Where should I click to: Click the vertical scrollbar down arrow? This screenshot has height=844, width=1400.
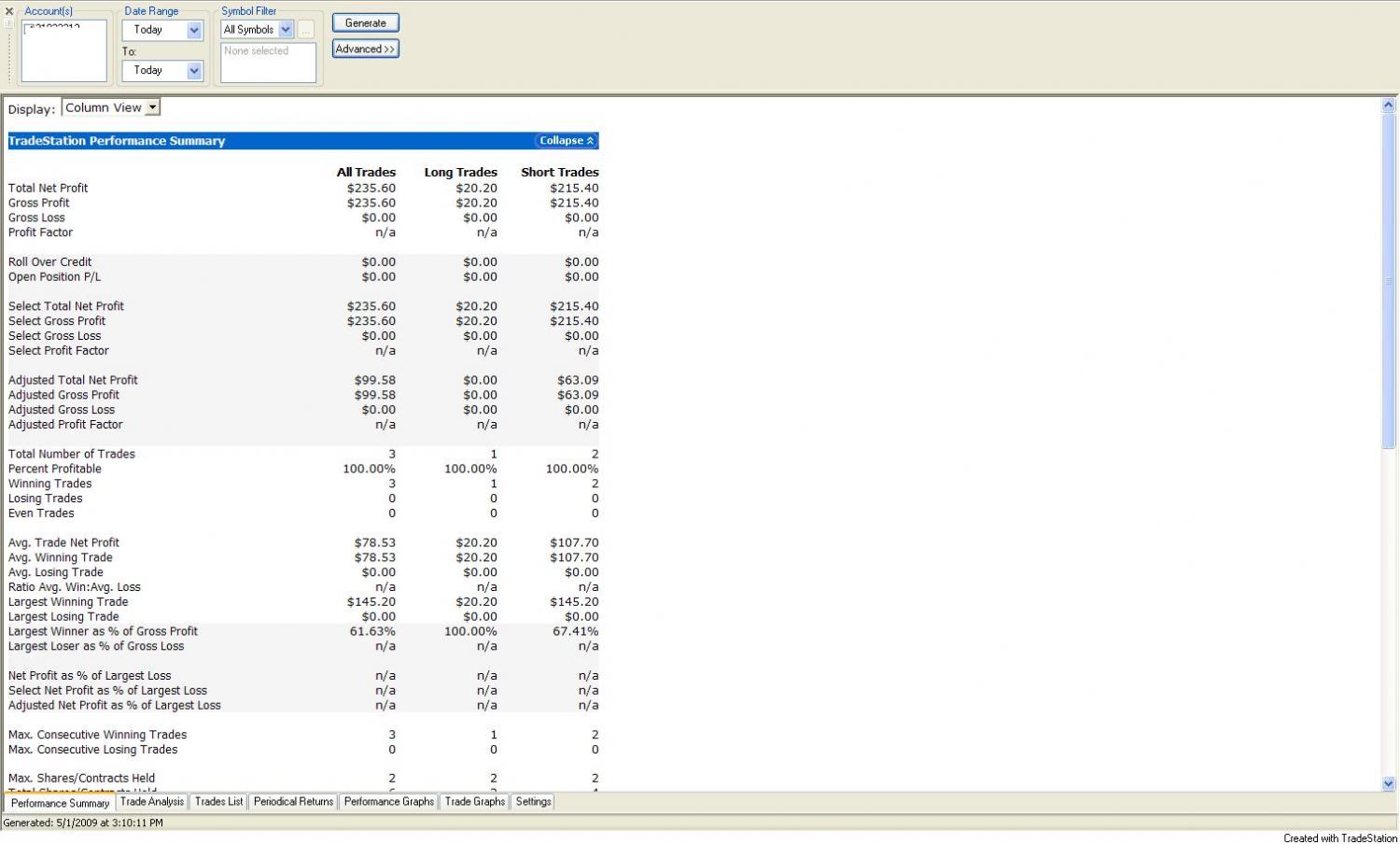point(1388,784)
